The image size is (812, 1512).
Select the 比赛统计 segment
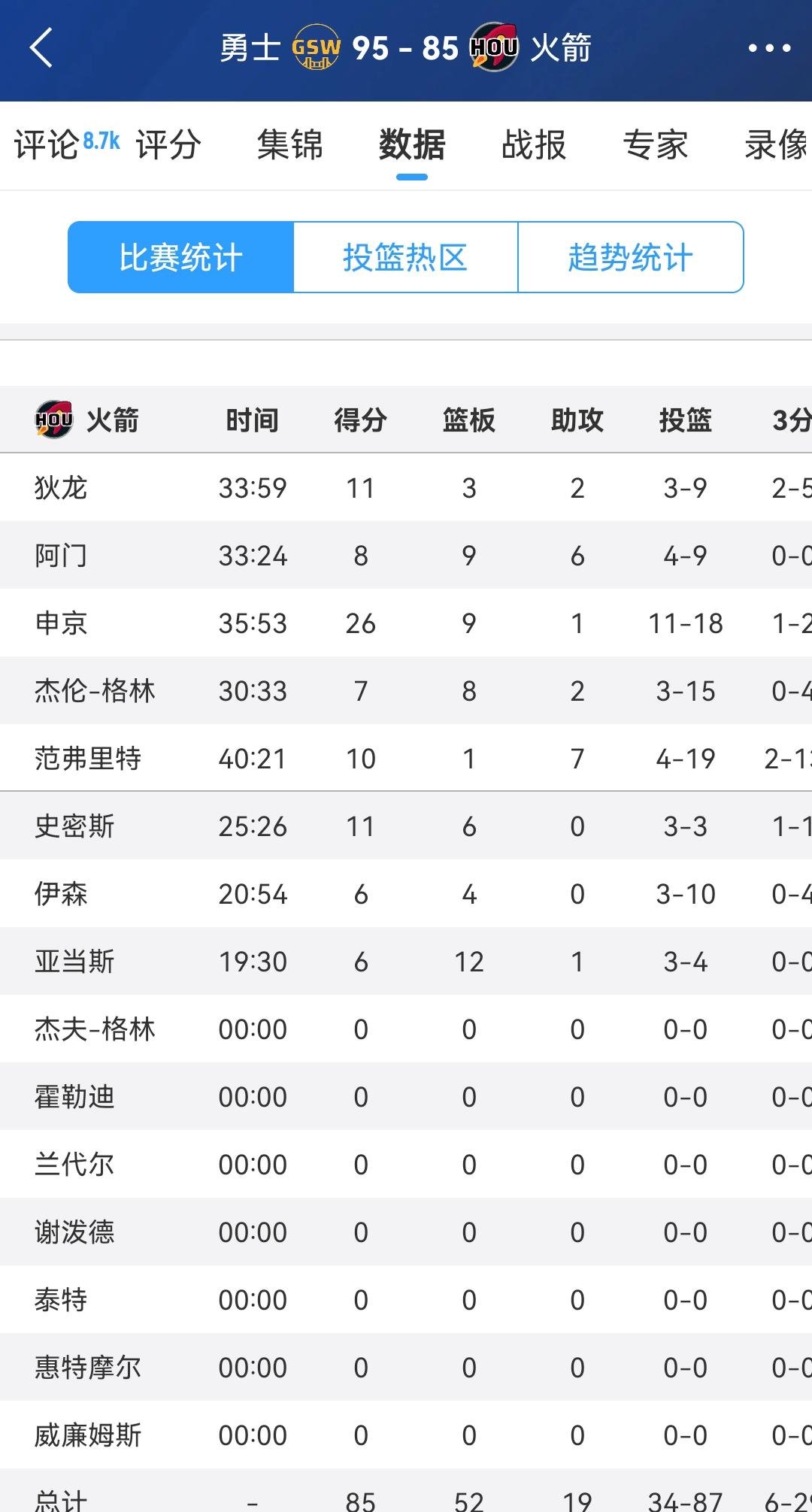[x=180, y=257]
